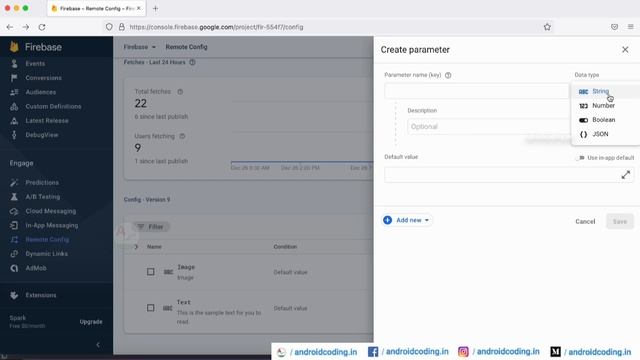Viewport: 640px width, 360px height.
Task: Open Audiences in sidebar
Action: 40,92
